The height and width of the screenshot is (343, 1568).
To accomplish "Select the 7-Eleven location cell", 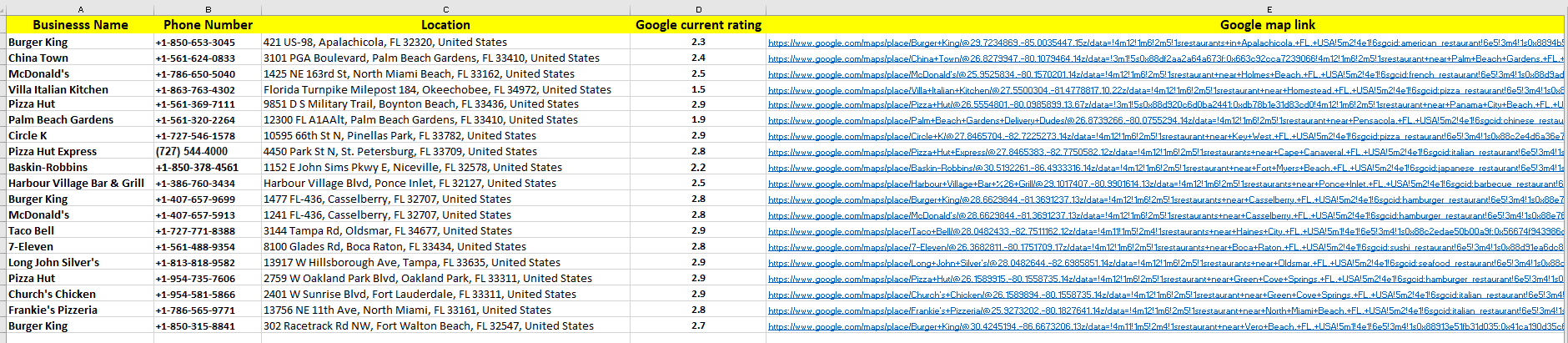I will click(x=395, y=246).
